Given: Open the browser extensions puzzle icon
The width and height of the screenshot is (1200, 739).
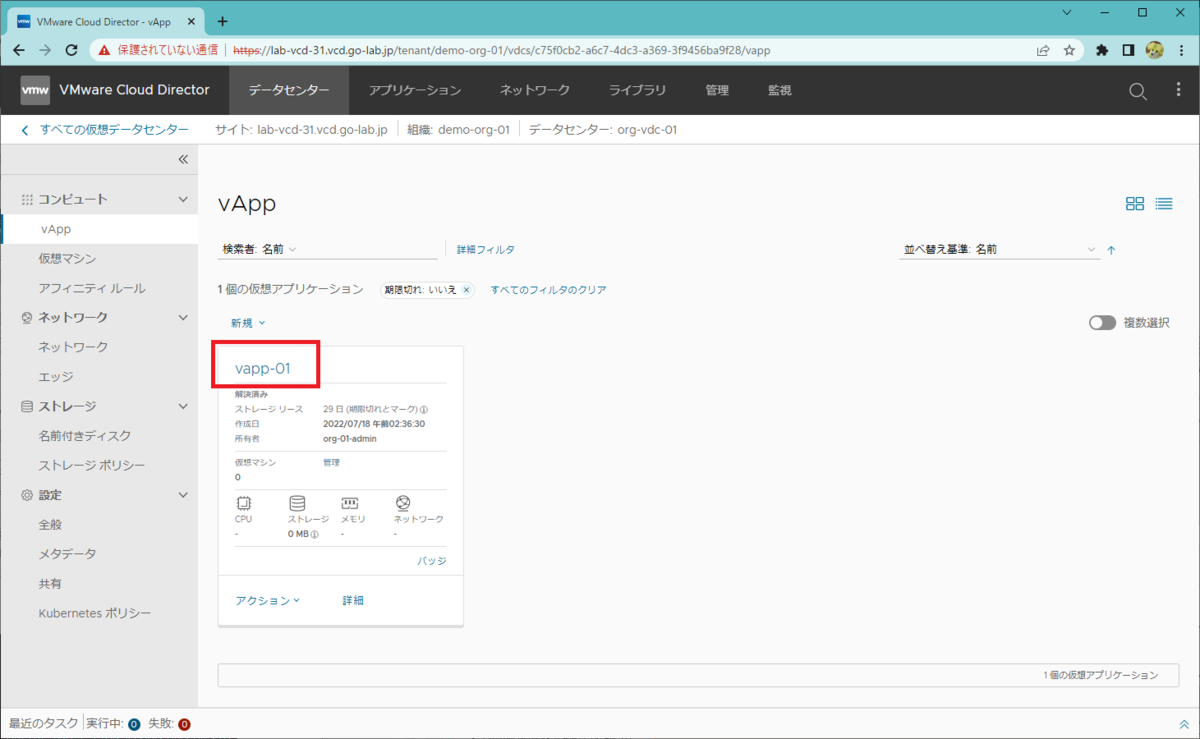Looking at the screenshot, I should [x=1102, y=50].
